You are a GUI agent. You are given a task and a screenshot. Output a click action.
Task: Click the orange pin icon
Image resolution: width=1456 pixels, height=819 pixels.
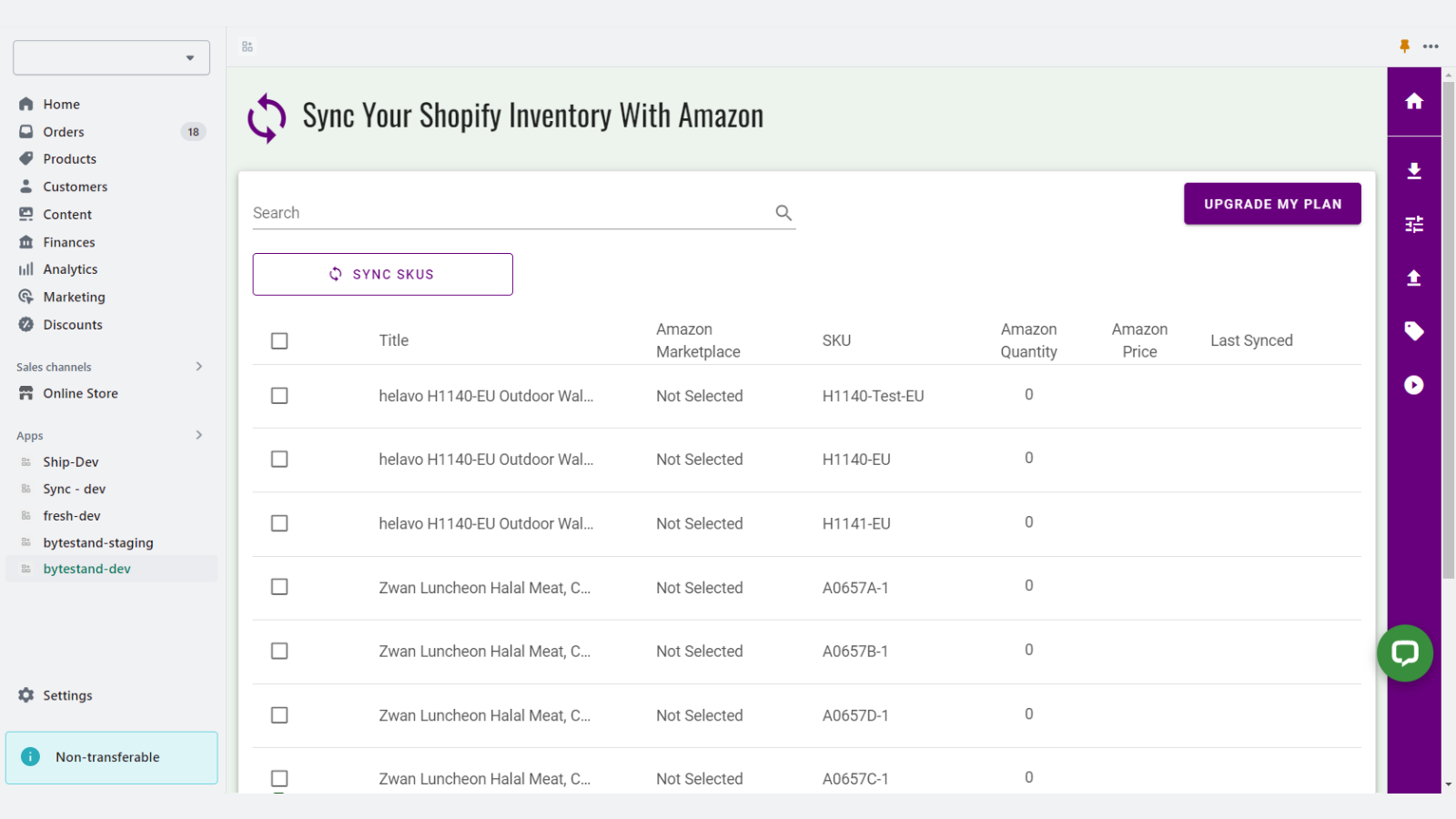[x=1404, y=46]
